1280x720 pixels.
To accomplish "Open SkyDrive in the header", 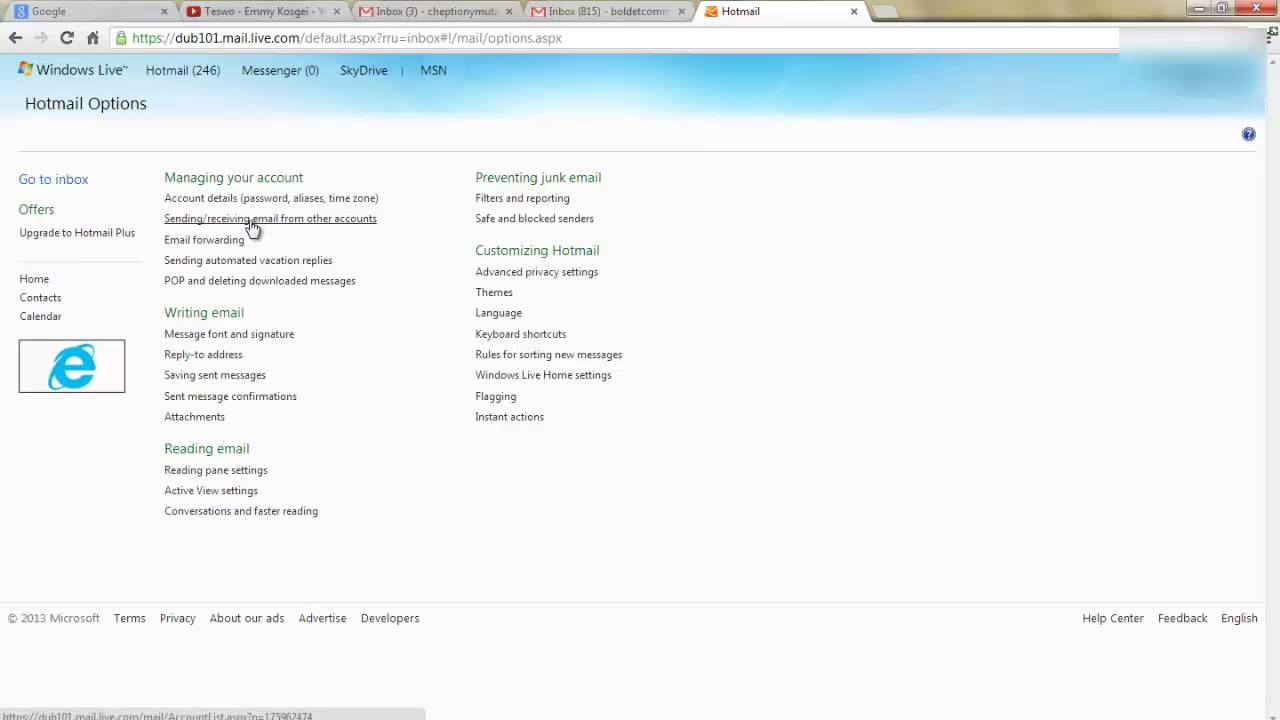I will tap(364, 70).
